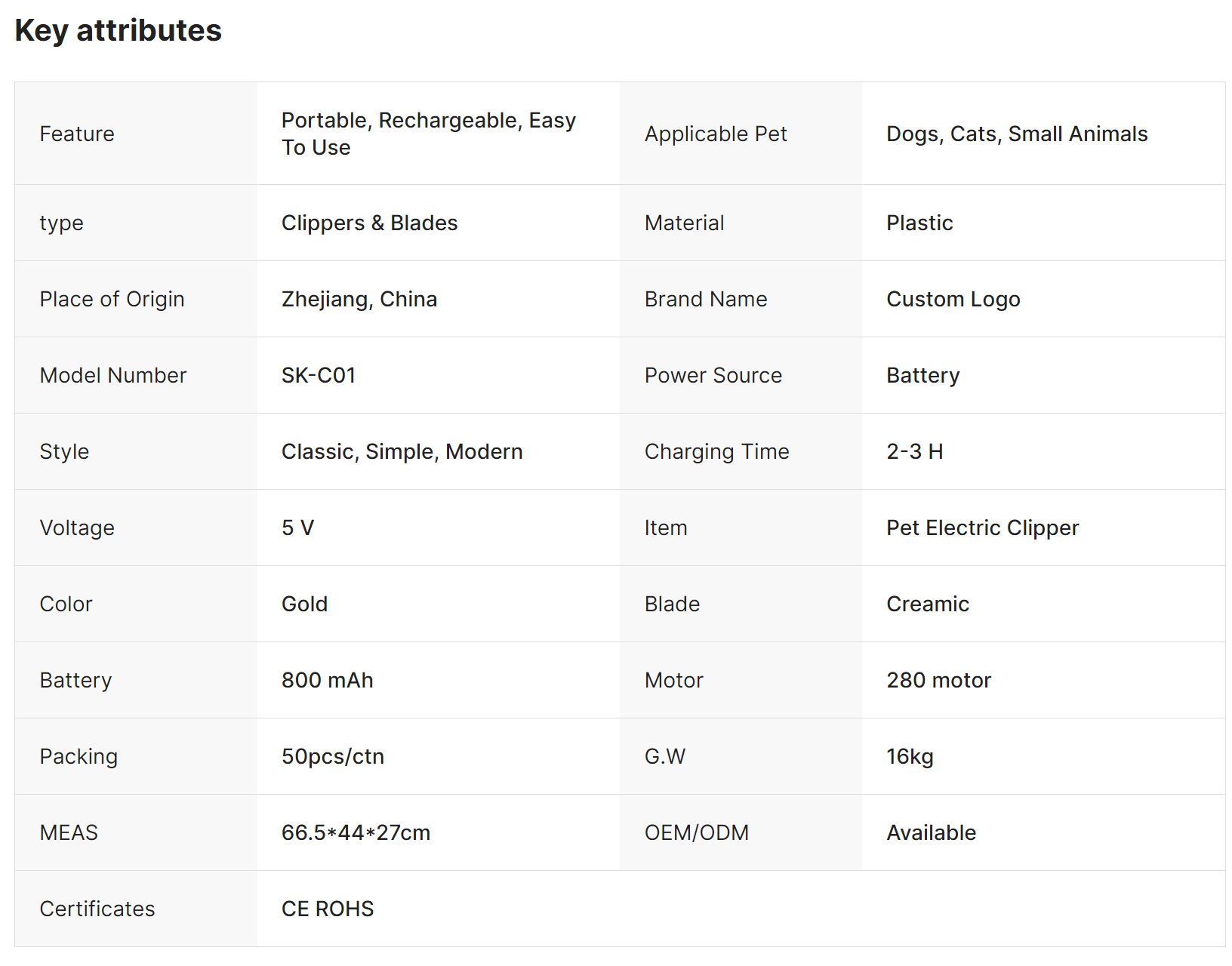
Task: Click the Plastic material value
Action: coord(919,223)
